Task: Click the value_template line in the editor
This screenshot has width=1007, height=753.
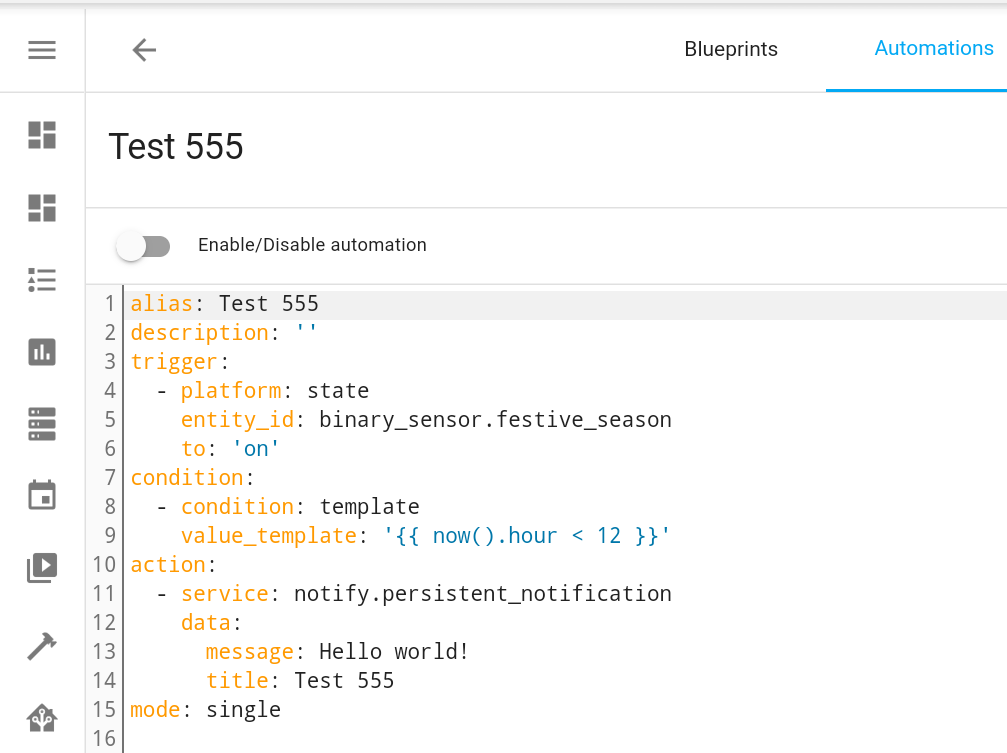Action: [424, 535]
